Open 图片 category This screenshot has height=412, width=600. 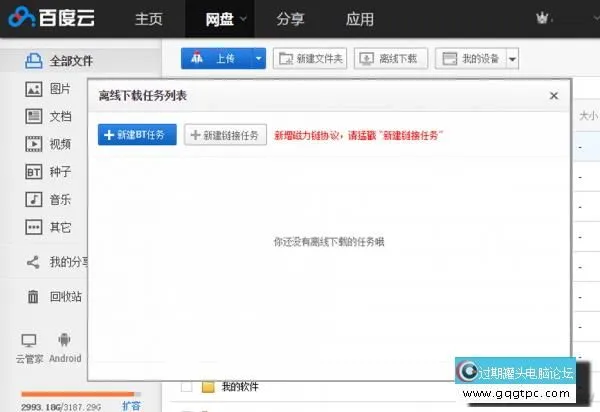(x=60, y=89)
